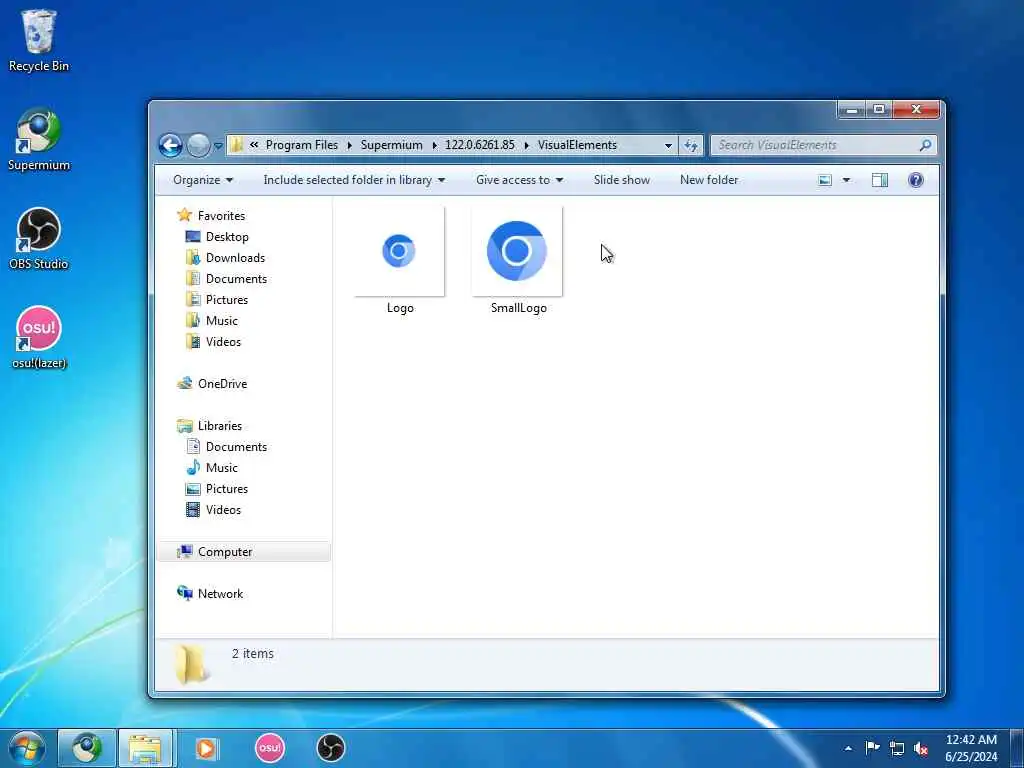Expand arrow after 122.0.6261.85 breadcrumb
Image resolution: width=1024 pixels, height=768 pixels.
(526, 145)
